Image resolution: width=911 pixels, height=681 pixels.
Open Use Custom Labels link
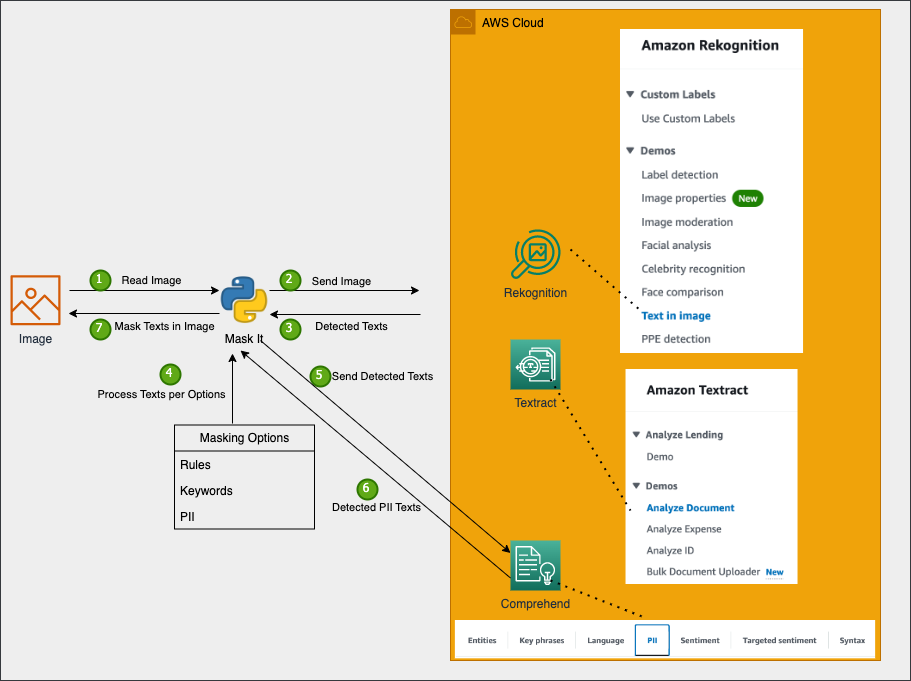[x=688, y=119]
